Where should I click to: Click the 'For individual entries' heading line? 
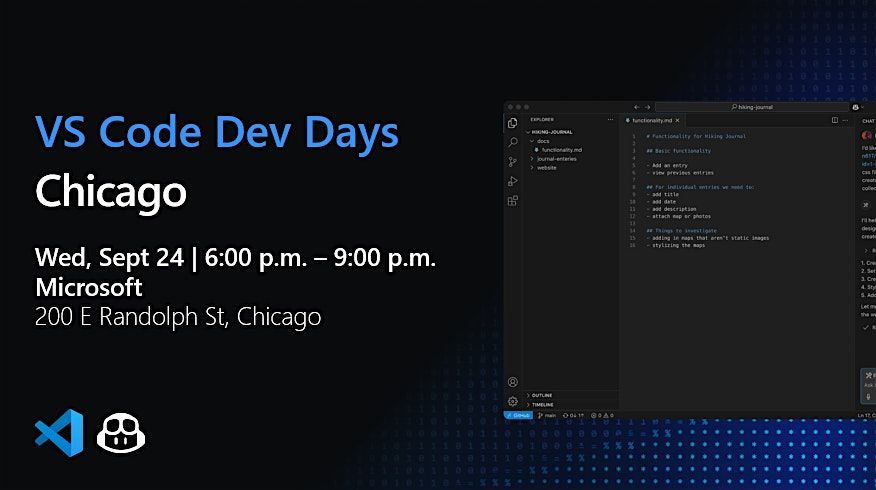click(x=700, y=187)
